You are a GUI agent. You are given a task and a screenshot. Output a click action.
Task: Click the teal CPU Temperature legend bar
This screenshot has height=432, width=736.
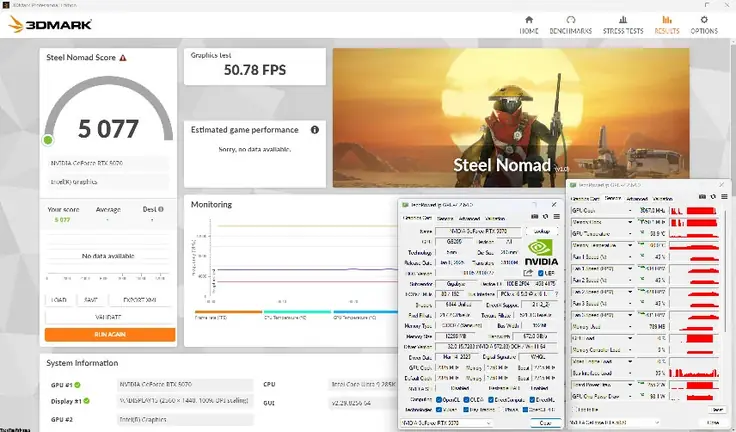(x=298, y=312)
